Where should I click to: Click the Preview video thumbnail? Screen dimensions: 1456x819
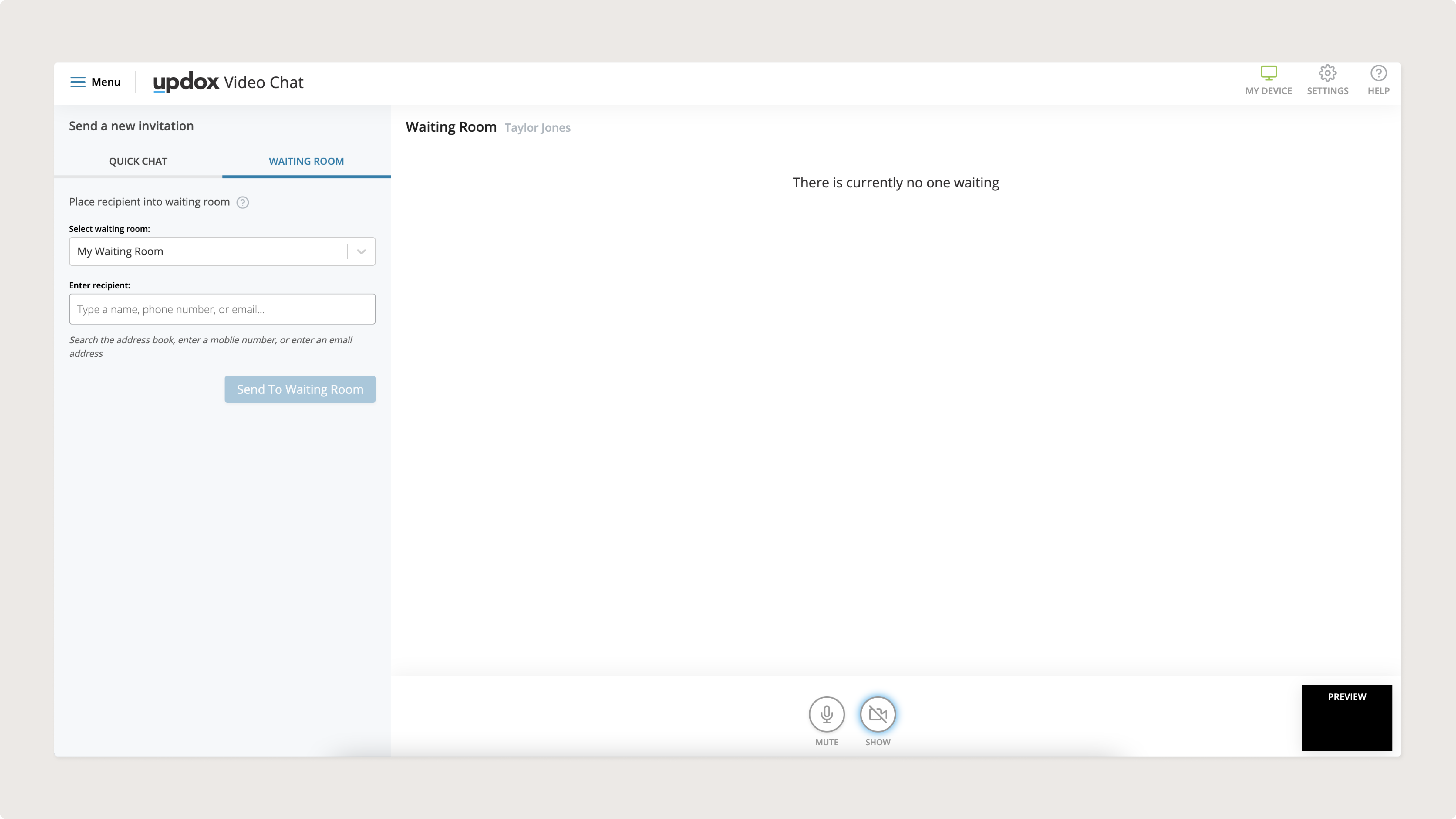tap(1346, 718)
